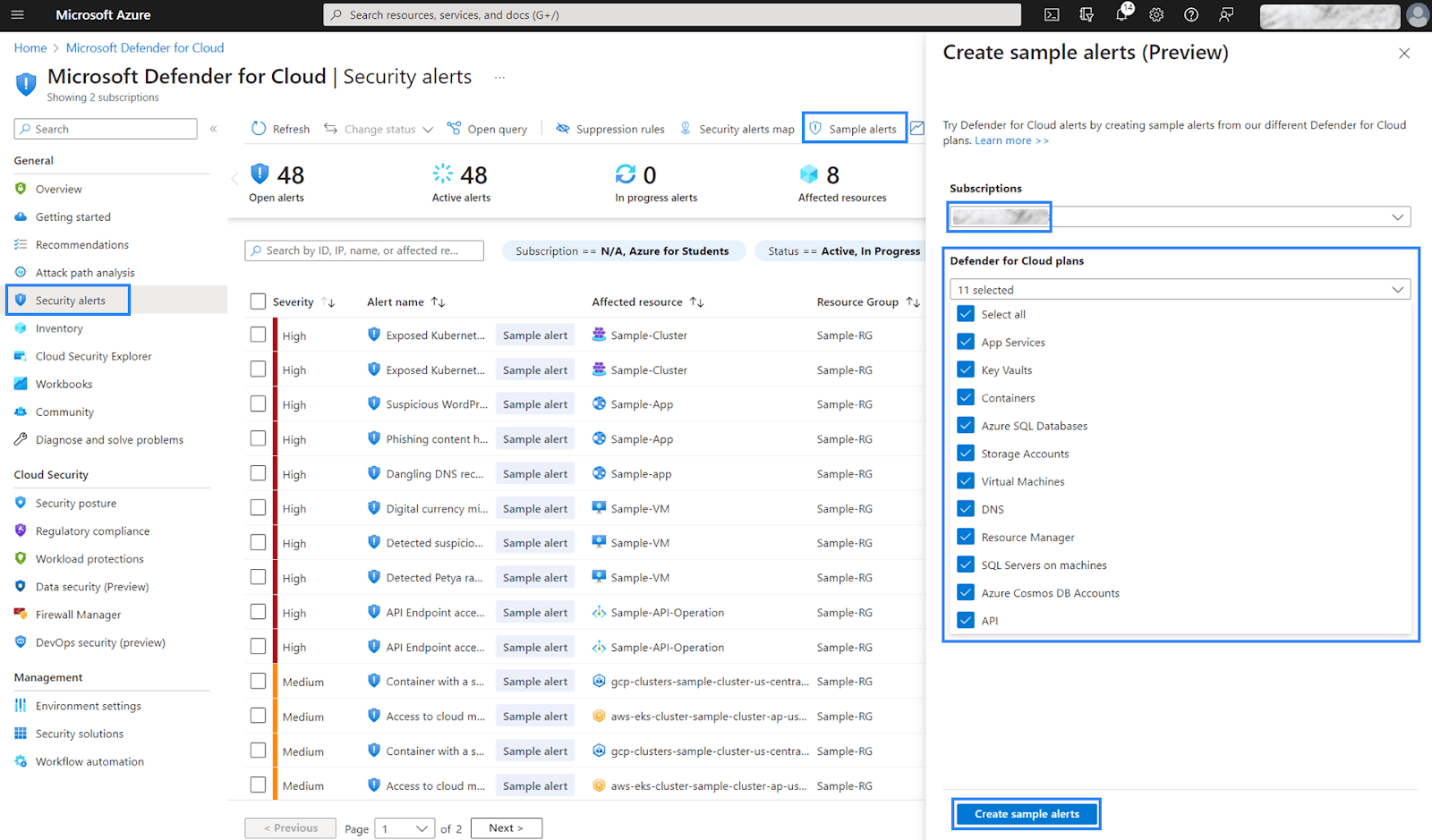
Task: Expand the Subscriptions dropdown
Action: coord(1180,216)
